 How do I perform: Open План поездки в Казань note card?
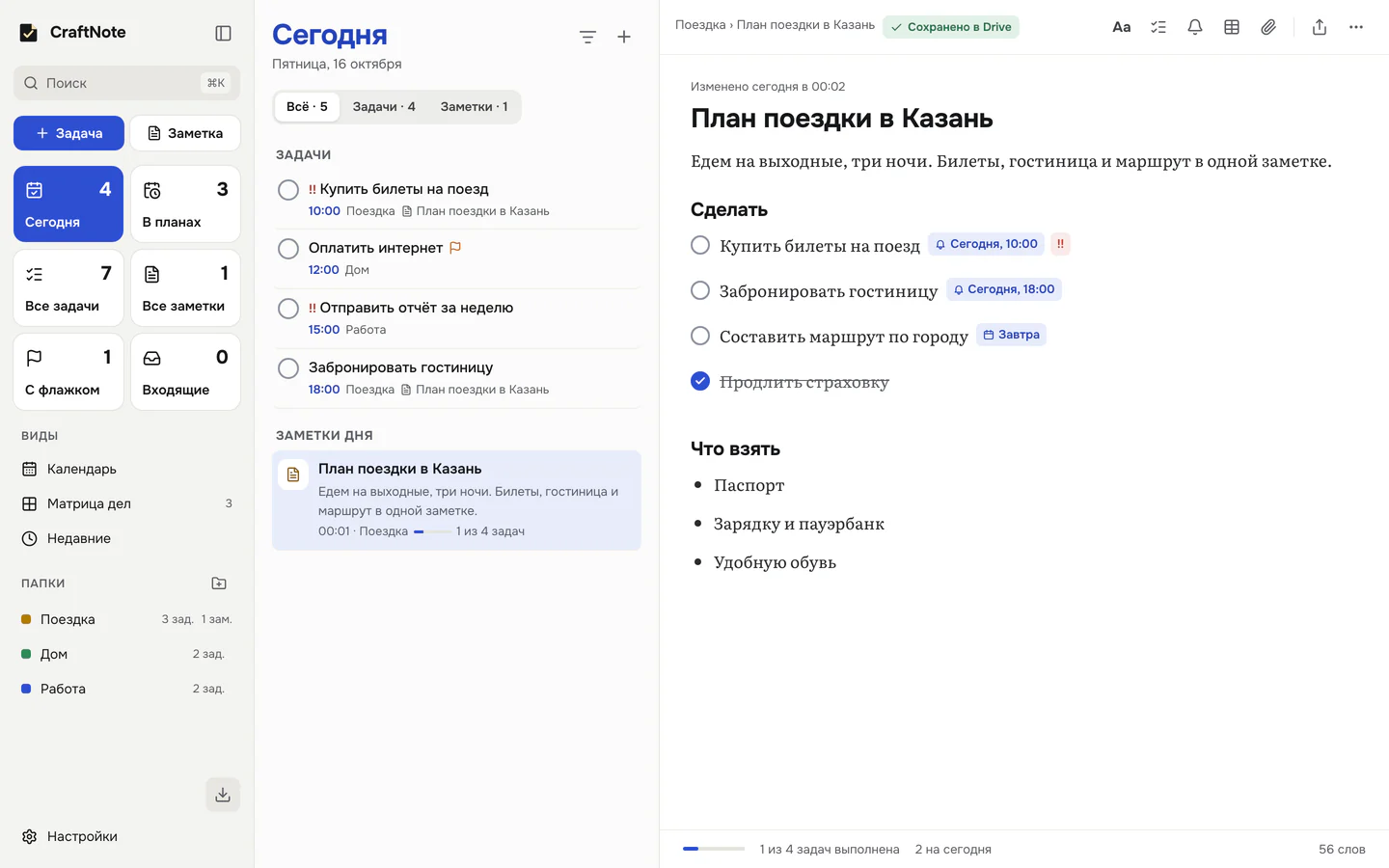(x=456, y=501)
